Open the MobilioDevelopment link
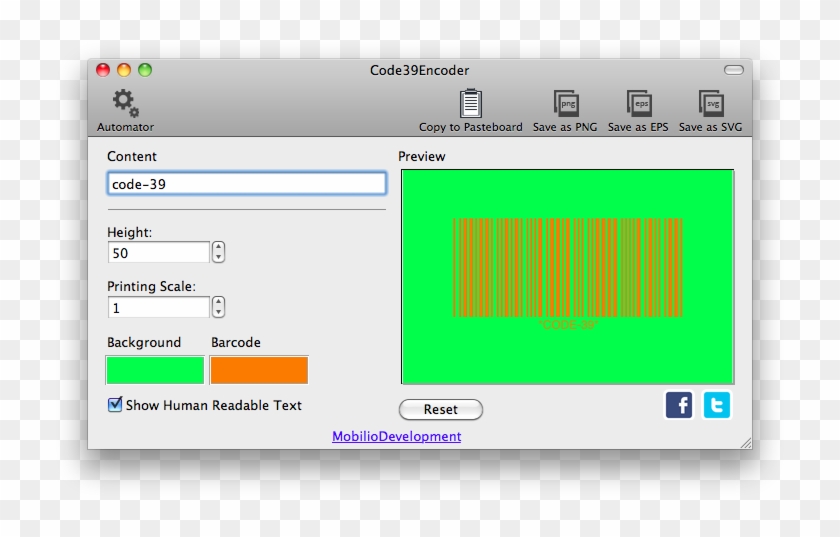840x537 pixels. click(x=396, y=436)
